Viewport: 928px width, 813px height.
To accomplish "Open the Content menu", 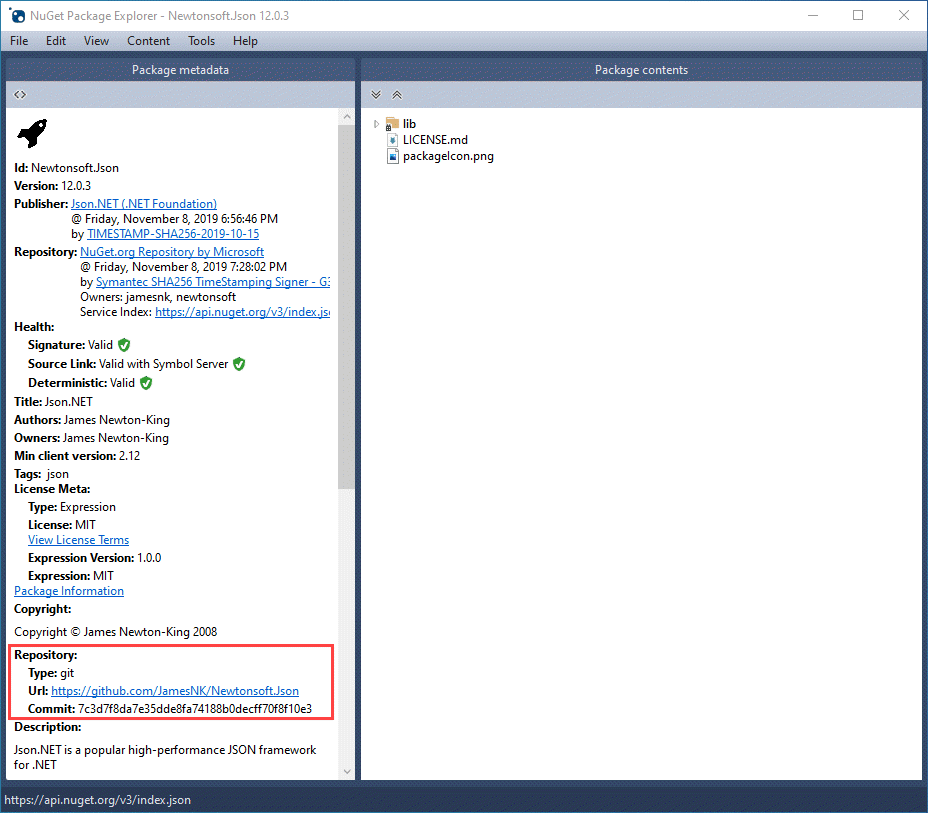I will (148, 41).
